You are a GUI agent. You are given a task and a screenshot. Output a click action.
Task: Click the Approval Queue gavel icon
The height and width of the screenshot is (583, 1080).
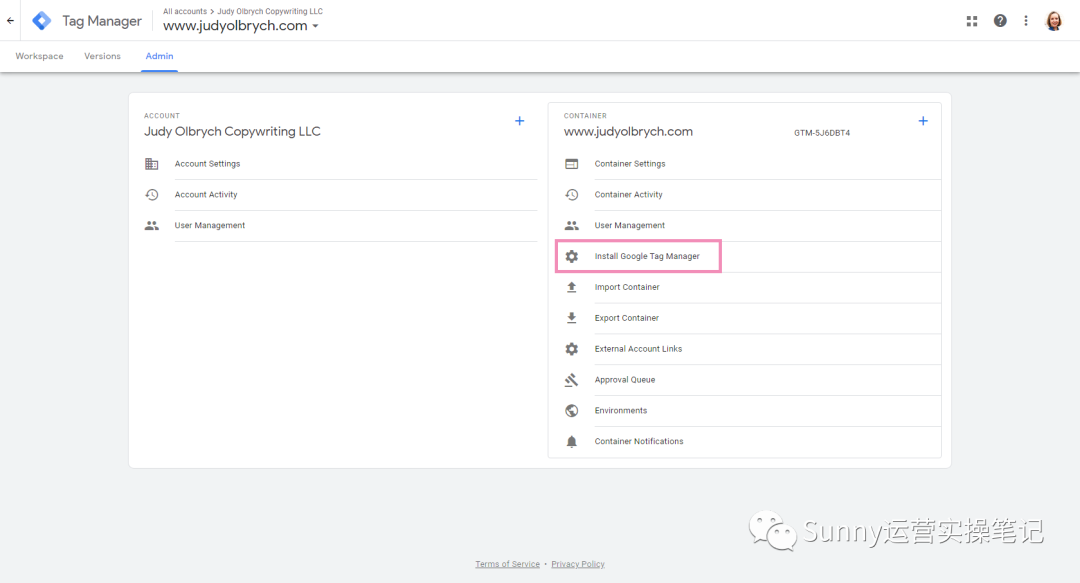tap(572, 380)
